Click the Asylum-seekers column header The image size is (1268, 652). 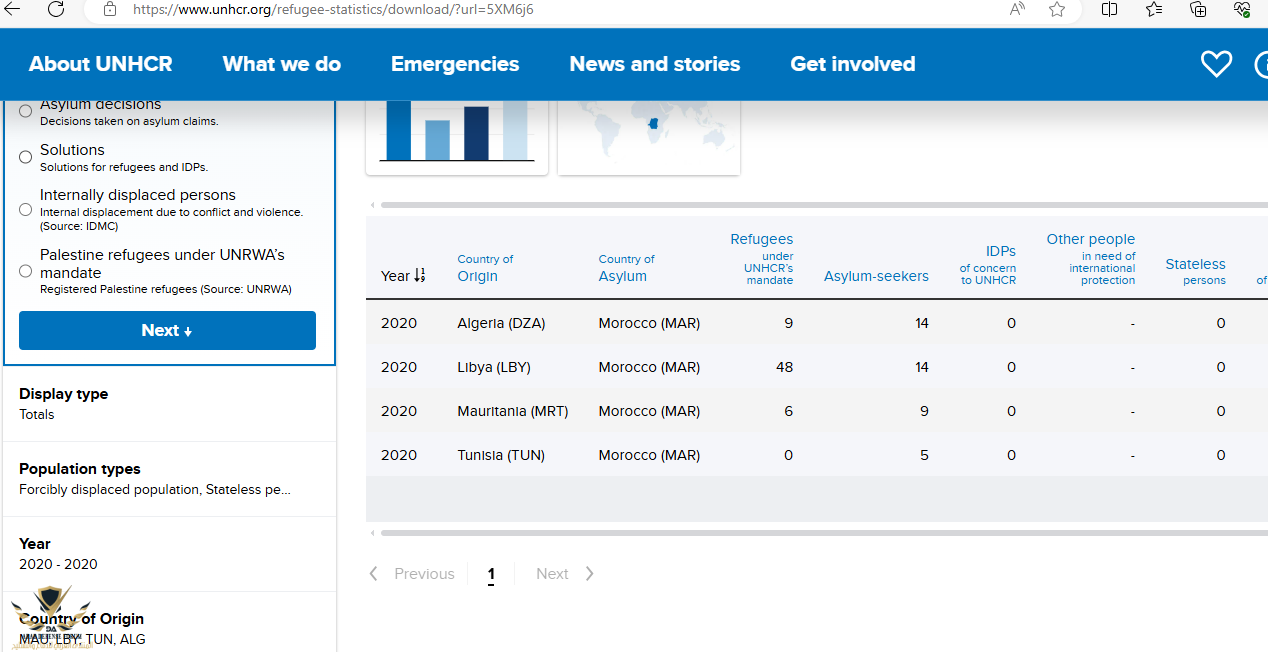[876, 276]
